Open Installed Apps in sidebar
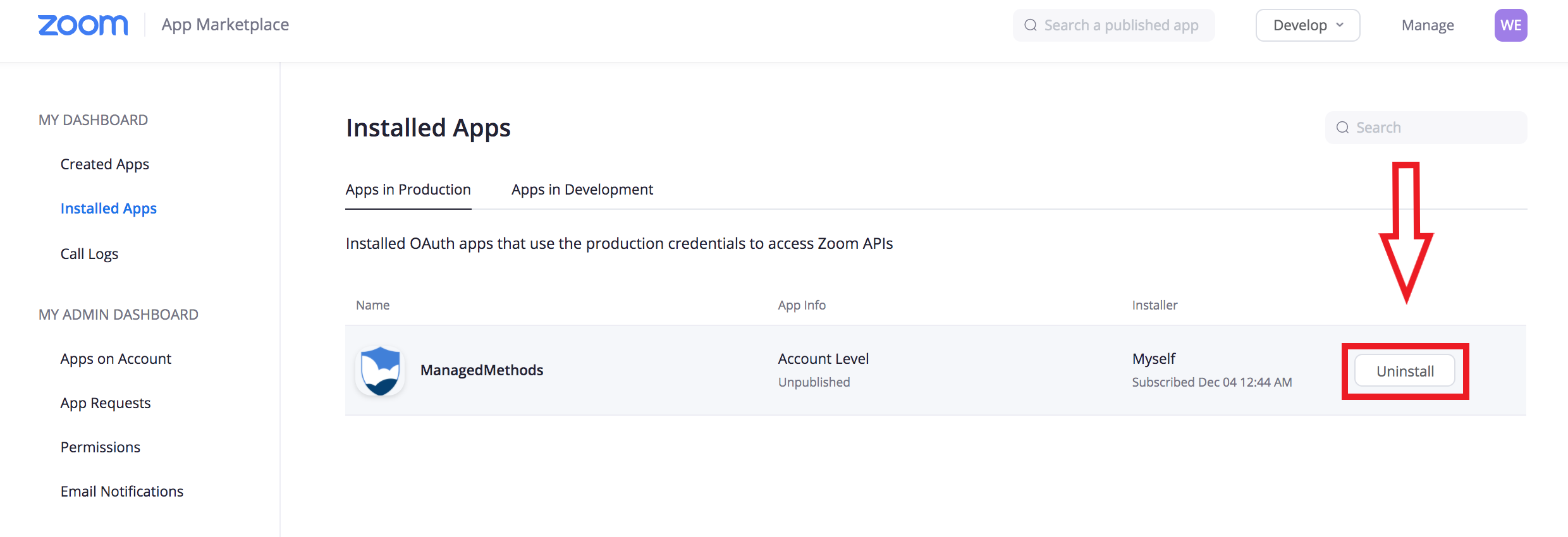 pyautogui.click(x=108, y=208)
